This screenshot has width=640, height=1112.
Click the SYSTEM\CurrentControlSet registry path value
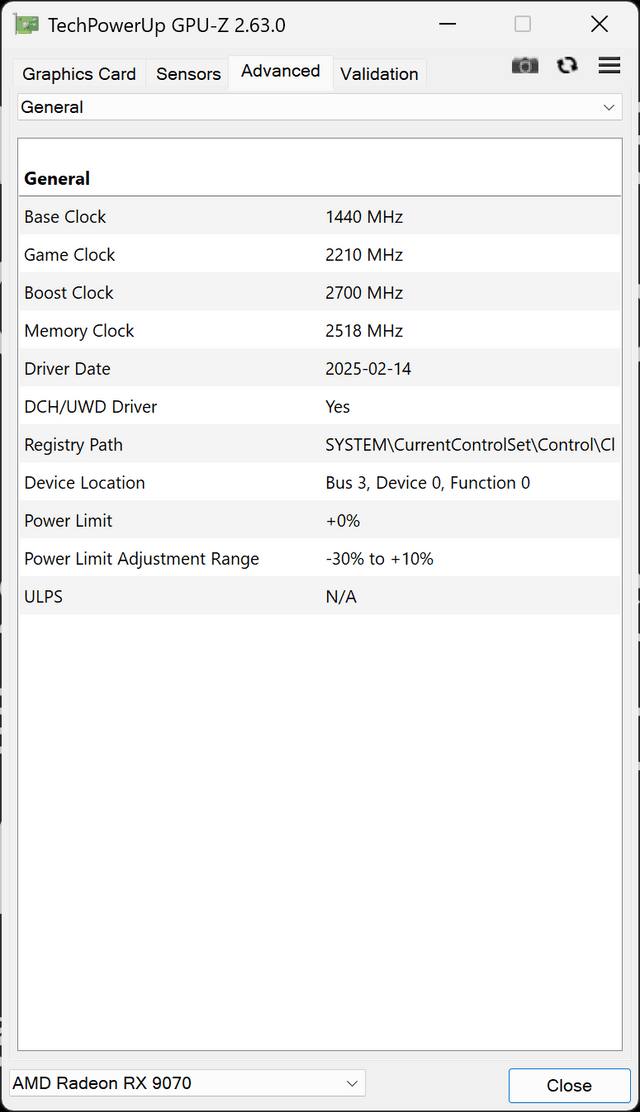point(470,445)
